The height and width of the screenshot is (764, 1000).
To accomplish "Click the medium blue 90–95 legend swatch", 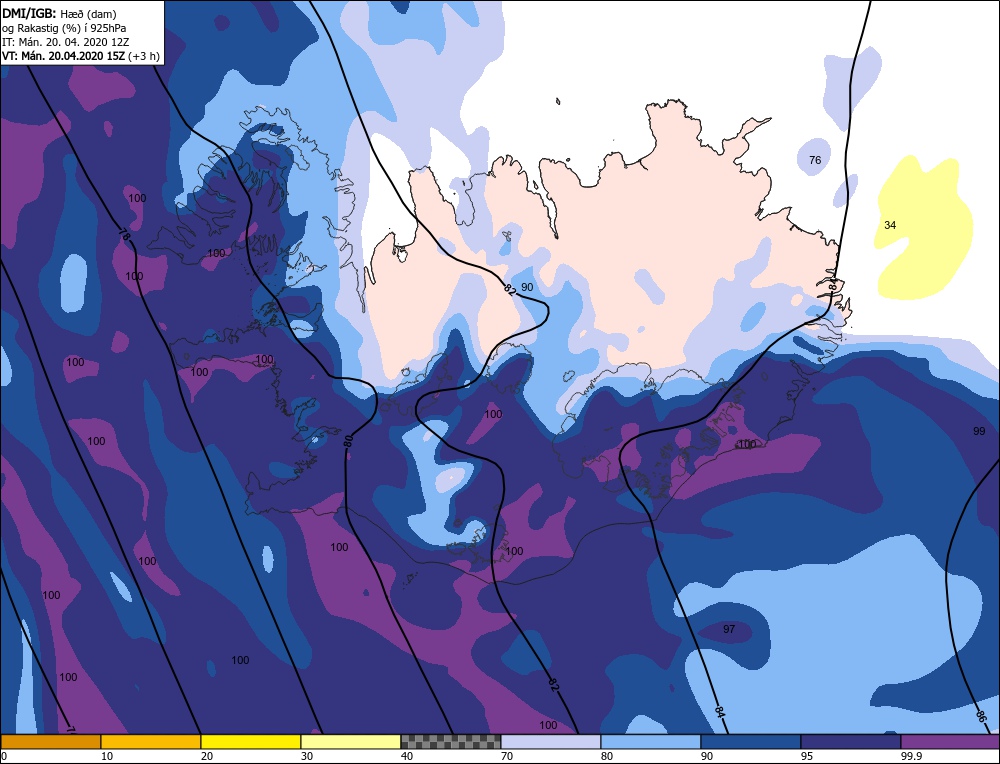I will point(751,742).
